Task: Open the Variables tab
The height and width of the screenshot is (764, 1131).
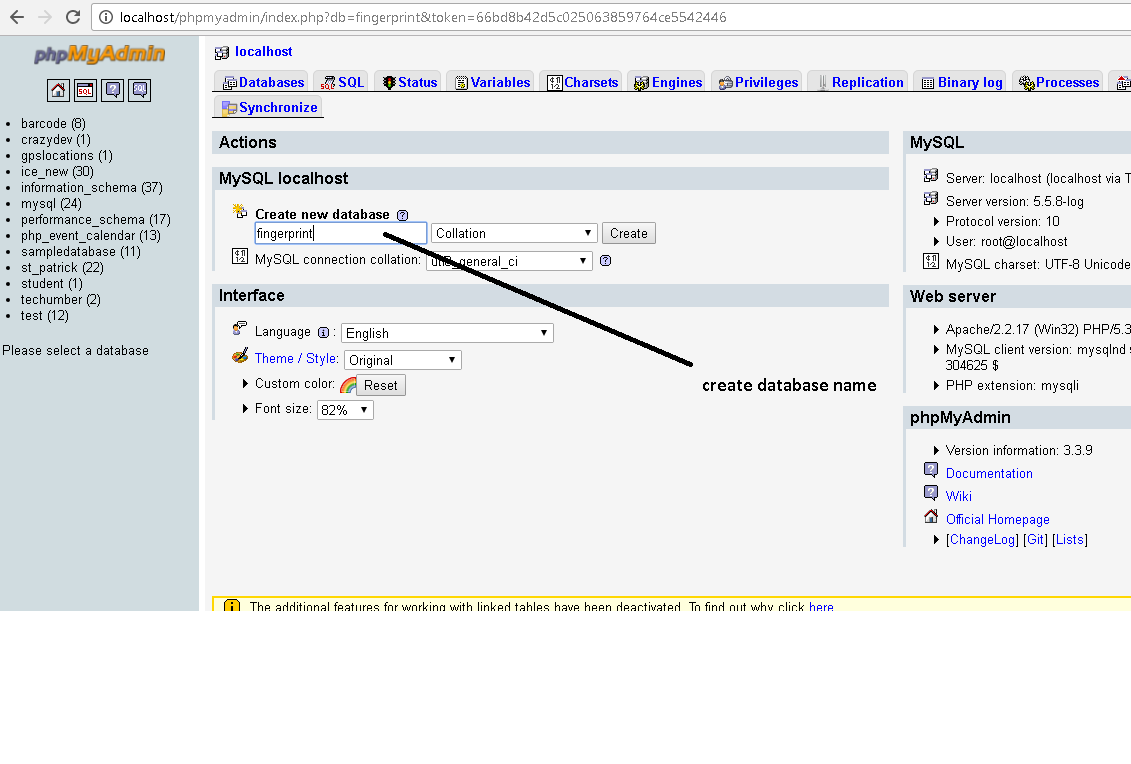Action: pos(493,82)
